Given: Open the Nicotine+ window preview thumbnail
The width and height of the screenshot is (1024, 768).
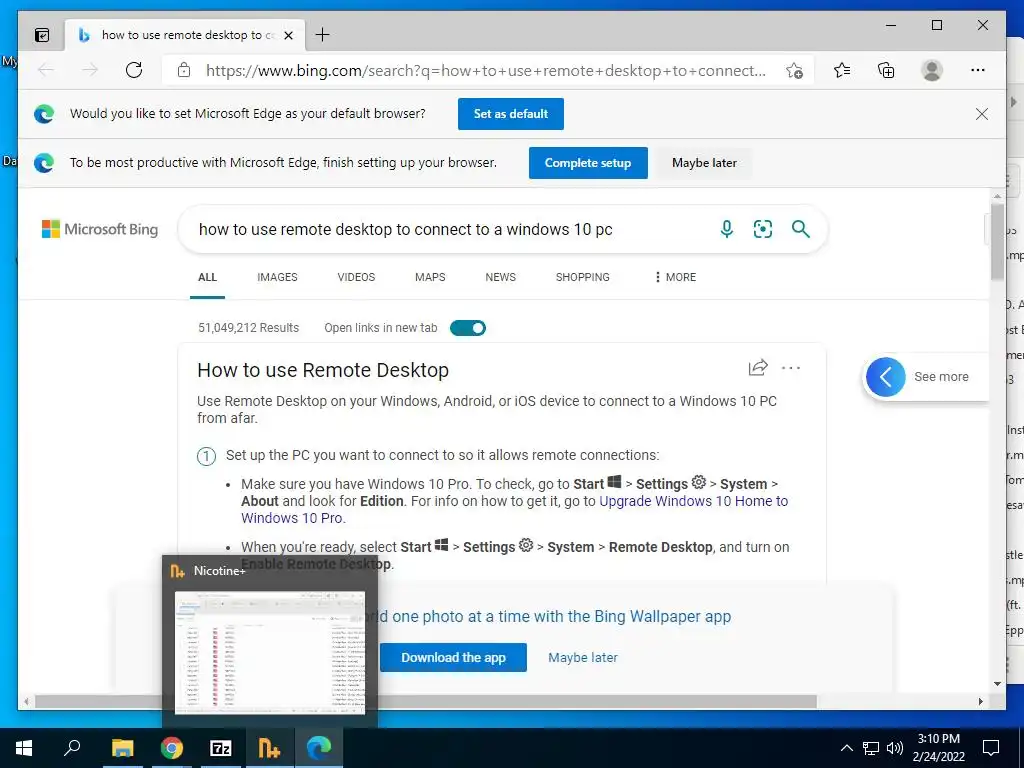Looking at the screenshot, I should tap(270, 652).
